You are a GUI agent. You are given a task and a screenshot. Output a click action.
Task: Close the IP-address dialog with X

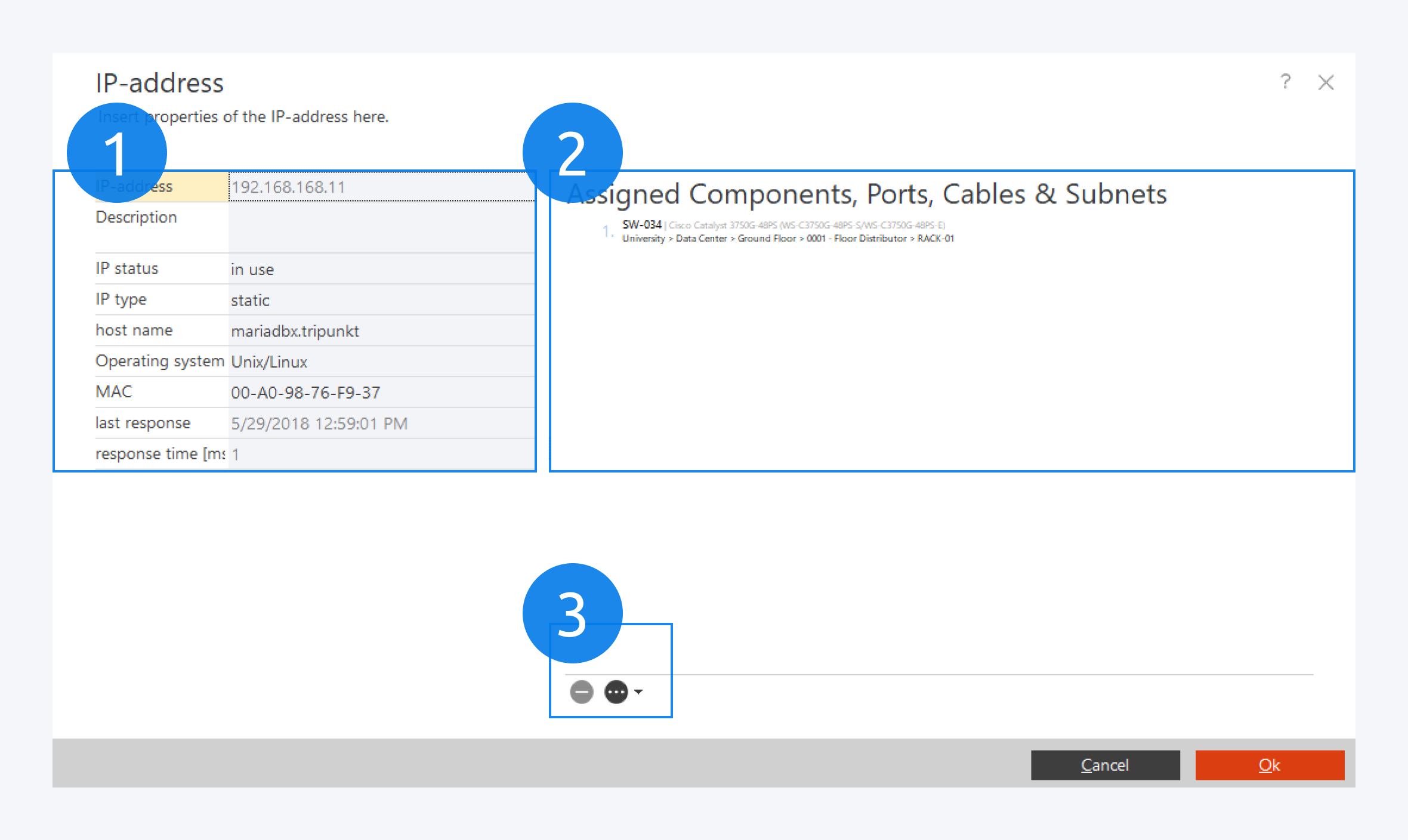pyautogui.click(x=1326, y=82)
